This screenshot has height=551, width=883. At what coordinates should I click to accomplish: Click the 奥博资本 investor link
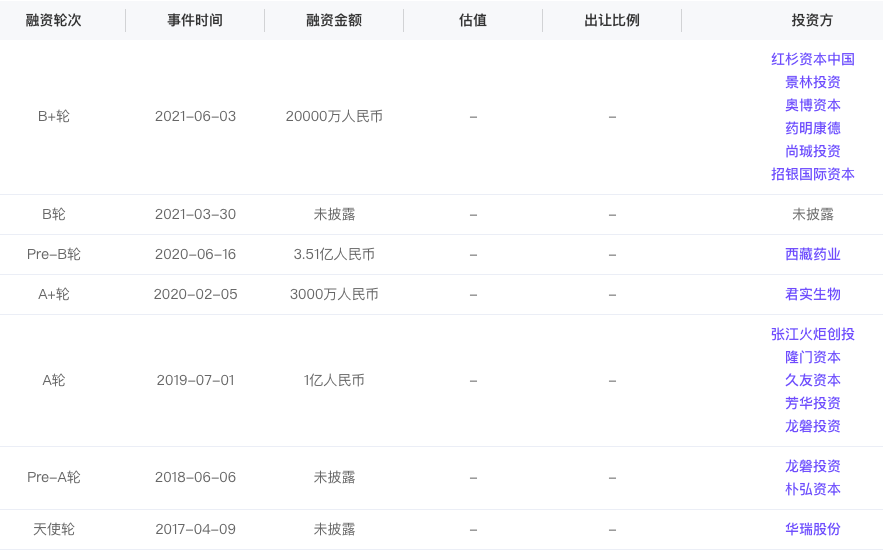tap(812, 105)
